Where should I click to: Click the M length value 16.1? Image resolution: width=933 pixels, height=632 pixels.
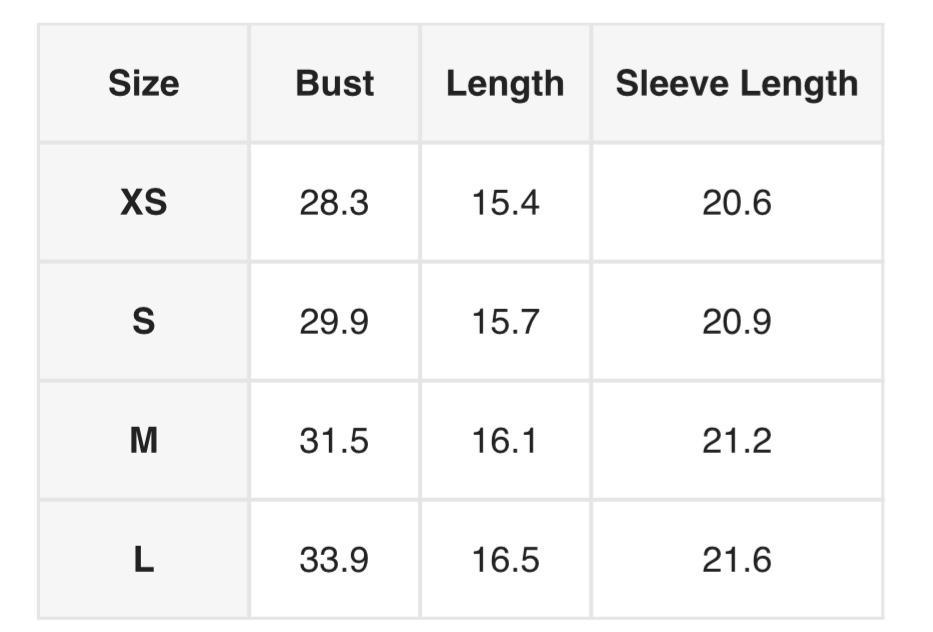point(505,441)
